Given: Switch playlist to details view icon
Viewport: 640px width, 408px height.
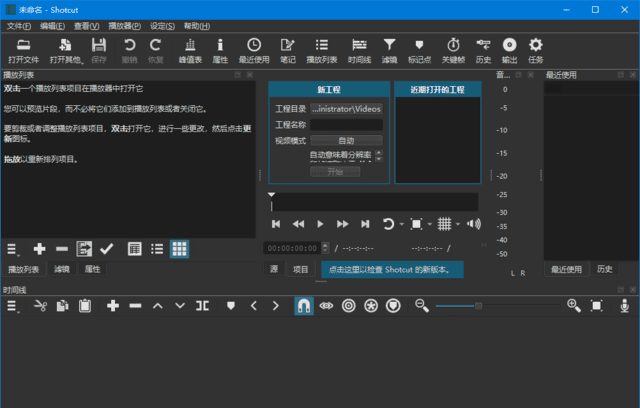Looking at the screenshot, I should 135,249.
